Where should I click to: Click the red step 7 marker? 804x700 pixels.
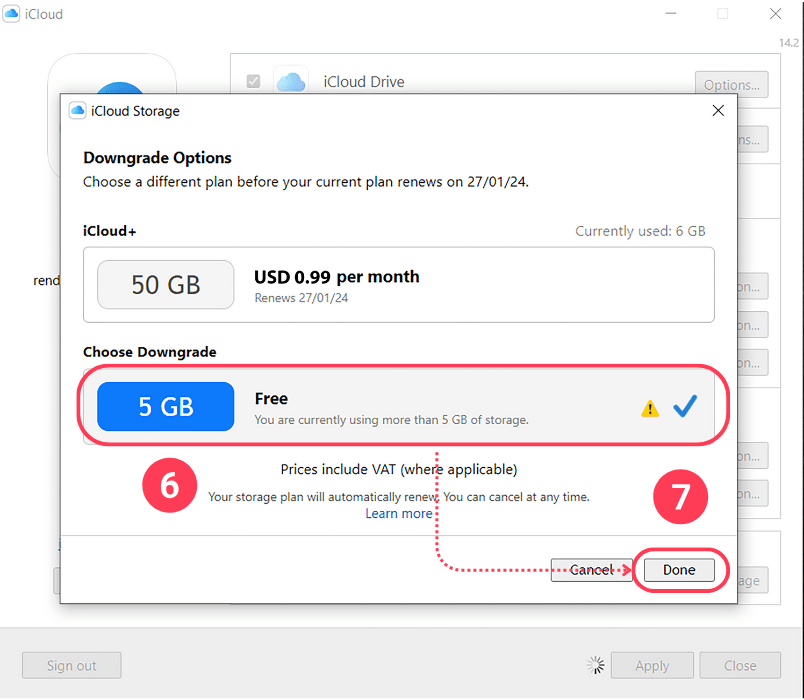point(680,496)
